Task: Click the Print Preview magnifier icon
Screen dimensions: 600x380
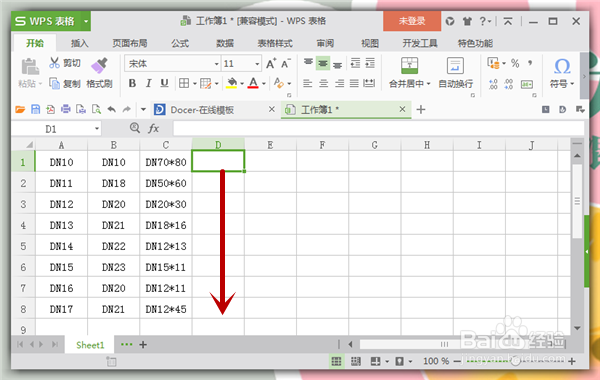Action: [96, 110]
